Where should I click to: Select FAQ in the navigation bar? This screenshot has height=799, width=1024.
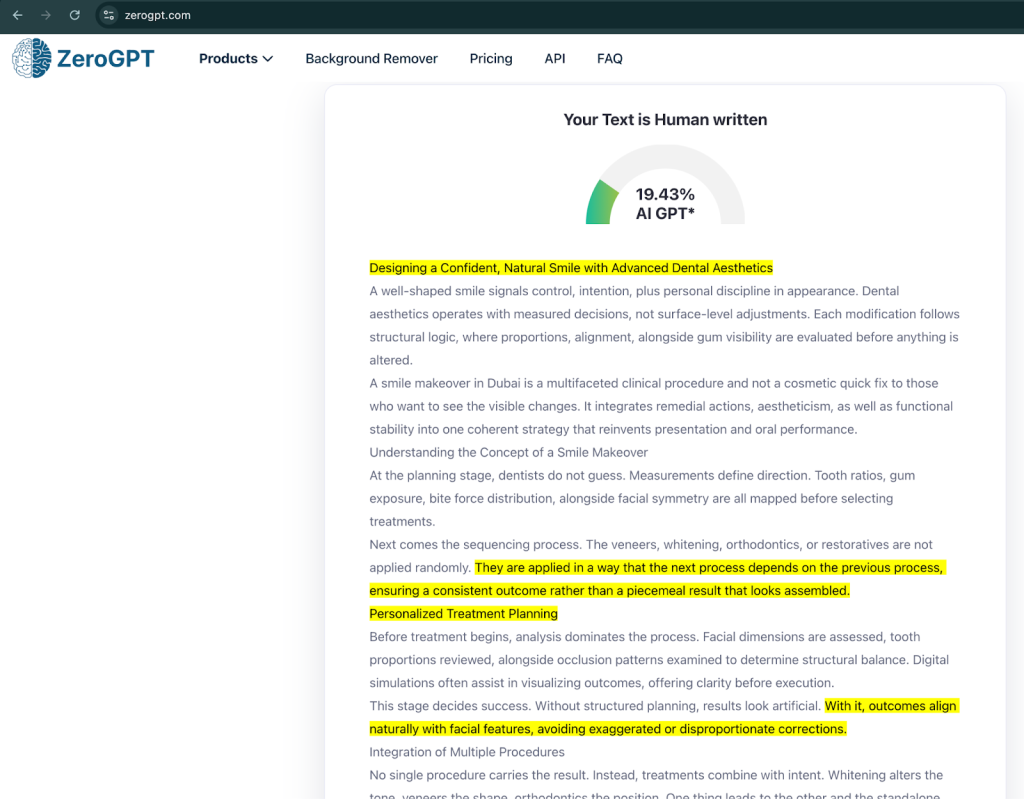tap(610, 59)
